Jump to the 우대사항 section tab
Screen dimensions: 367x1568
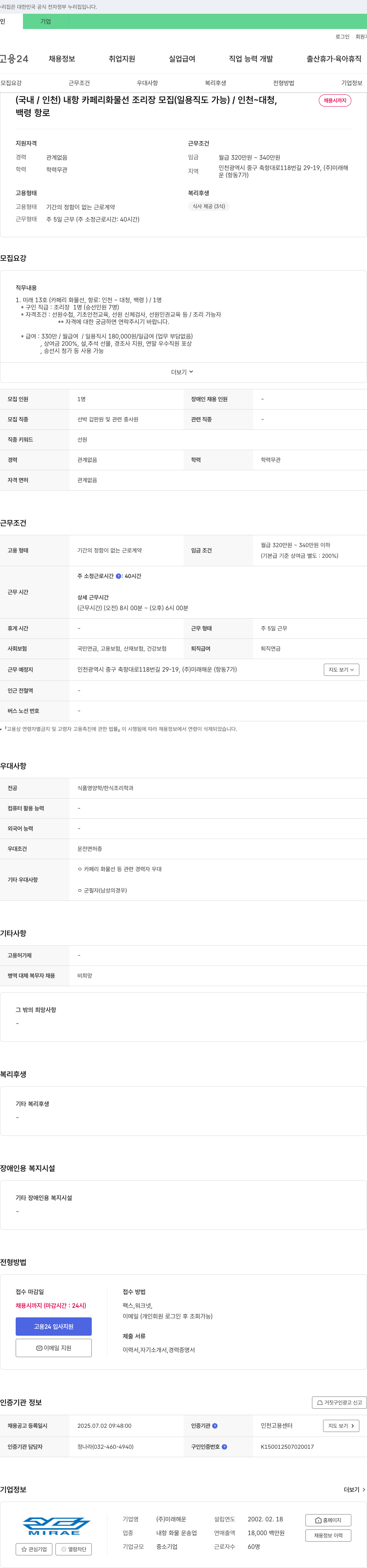click(x=147, y=83)
